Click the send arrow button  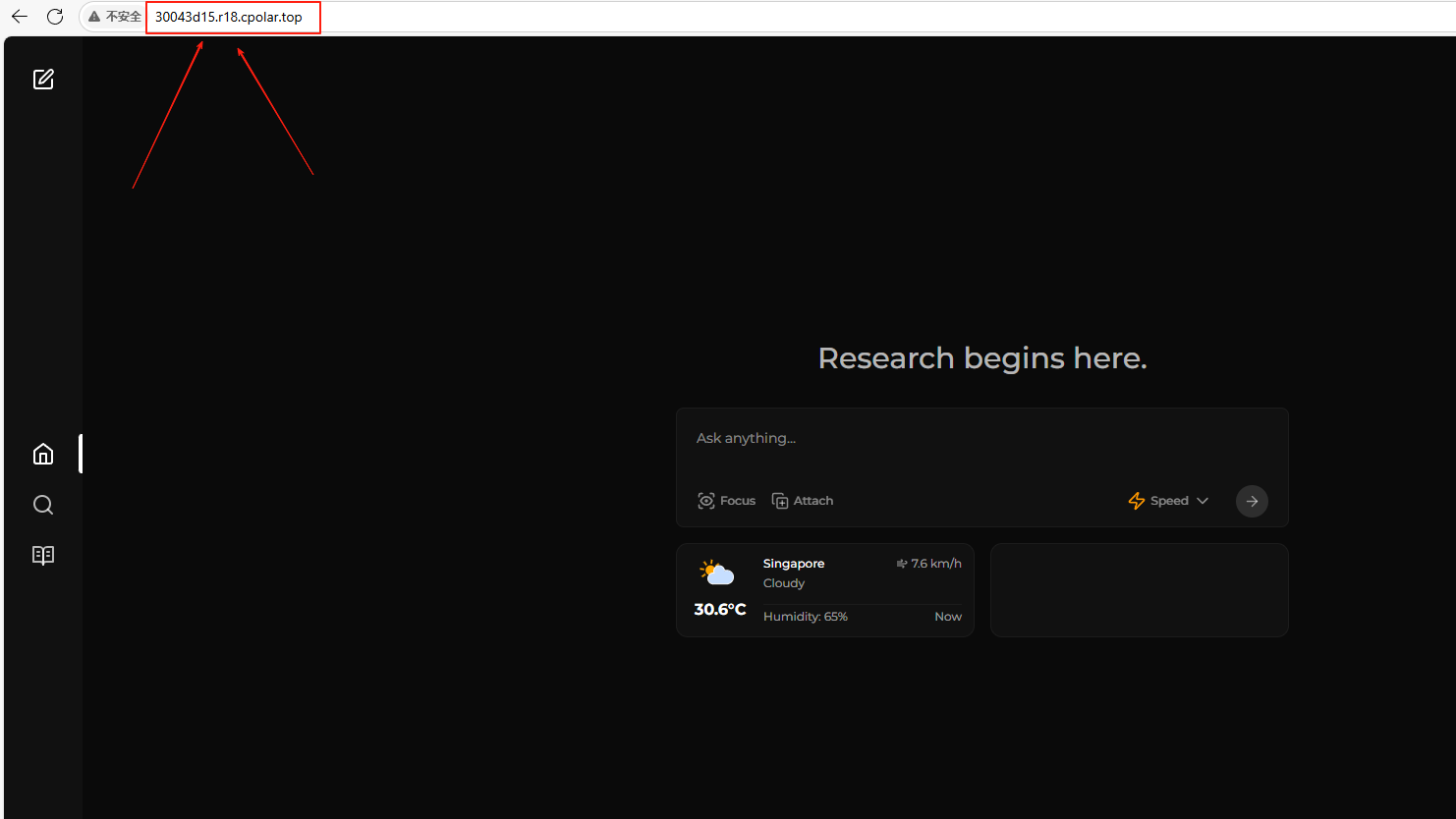coord(1251,501)
